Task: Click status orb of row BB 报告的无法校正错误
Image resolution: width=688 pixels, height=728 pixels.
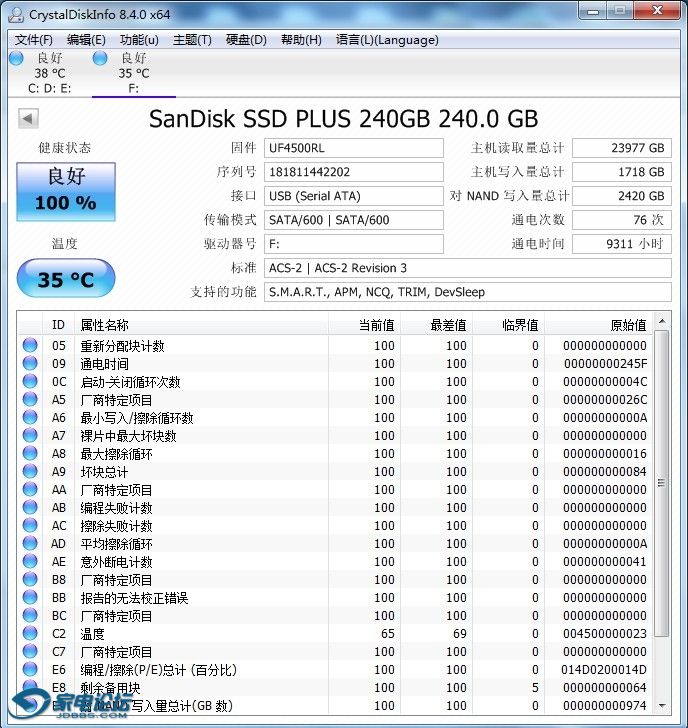Action: tap(30, 597)
